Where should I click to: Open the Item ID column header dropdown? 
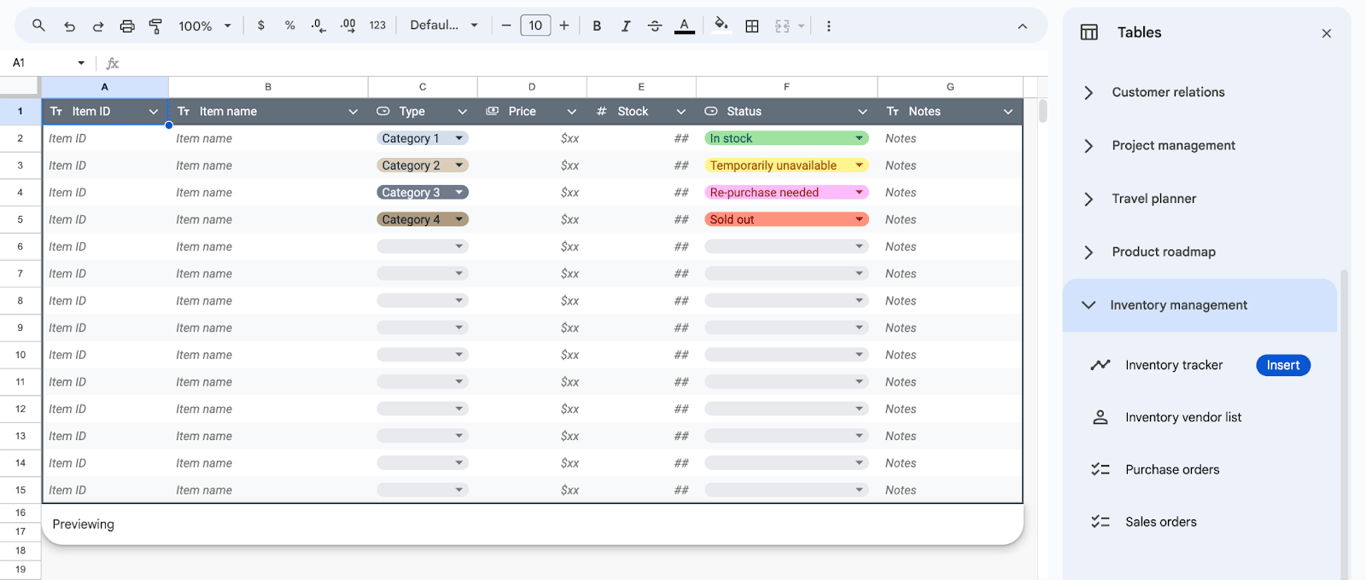(x=153, y=111)
